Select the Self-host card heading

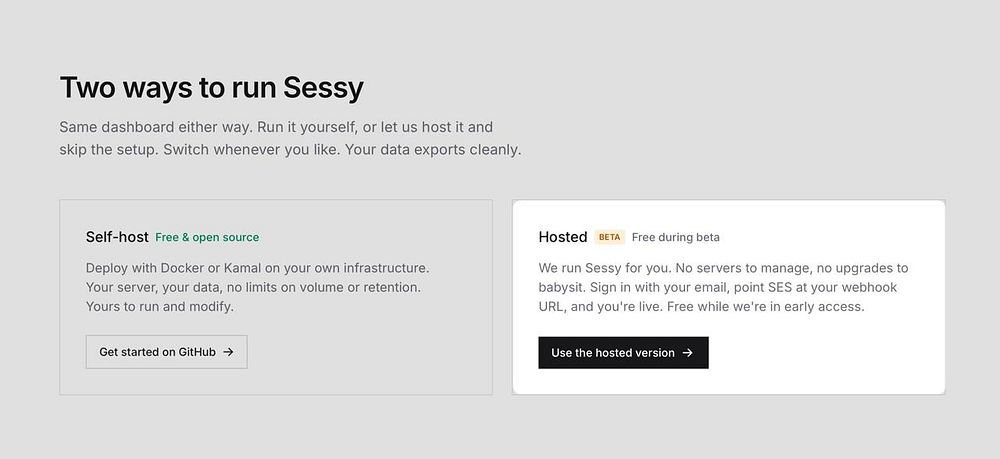click(x=117, y=237)
